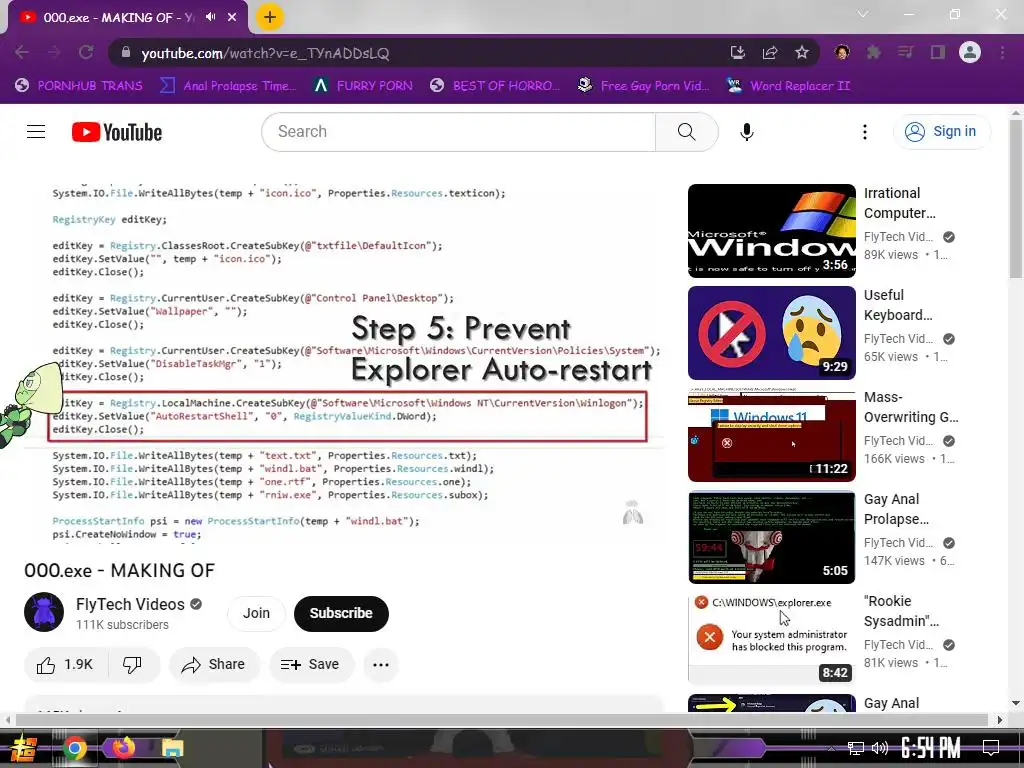Open "Rookie Sysadmin"... video thumbnail
This screenshot has width=1024, height=768.
point(772,639)
